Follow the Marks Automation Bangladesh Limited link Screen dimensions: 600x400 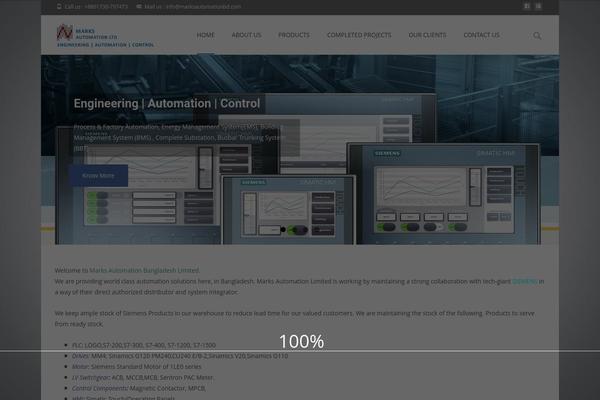pos(144,270)
